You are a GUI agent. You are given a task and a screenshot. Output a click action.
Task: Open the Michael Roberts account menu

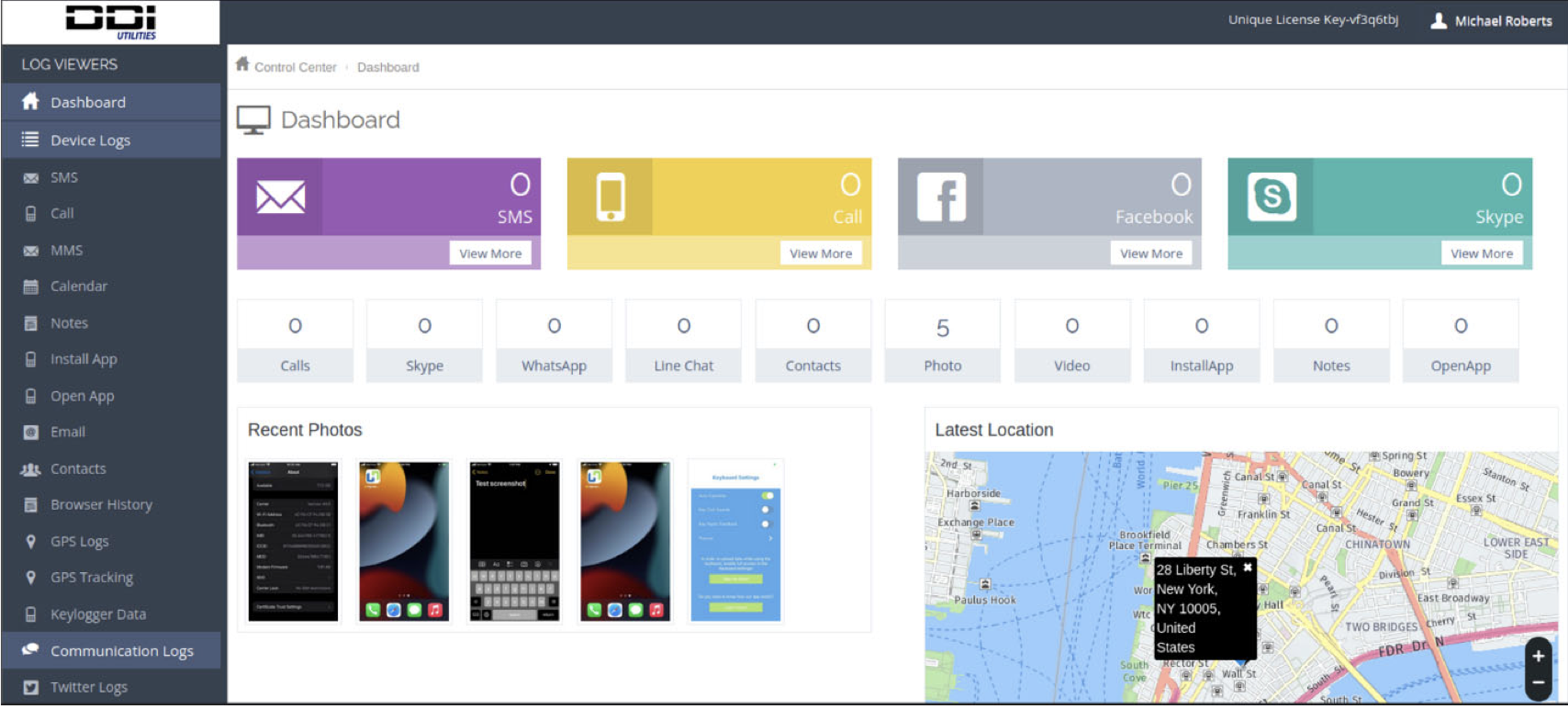pos(1492,20)
